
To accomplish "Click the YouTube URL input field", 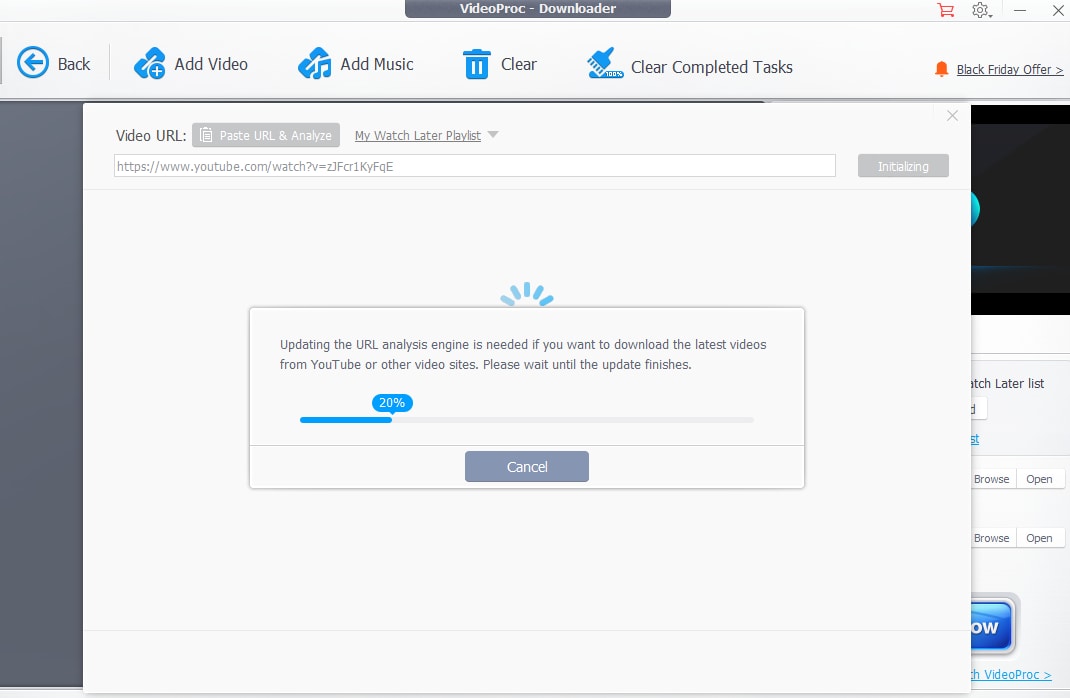I will [x=474, y=166].
